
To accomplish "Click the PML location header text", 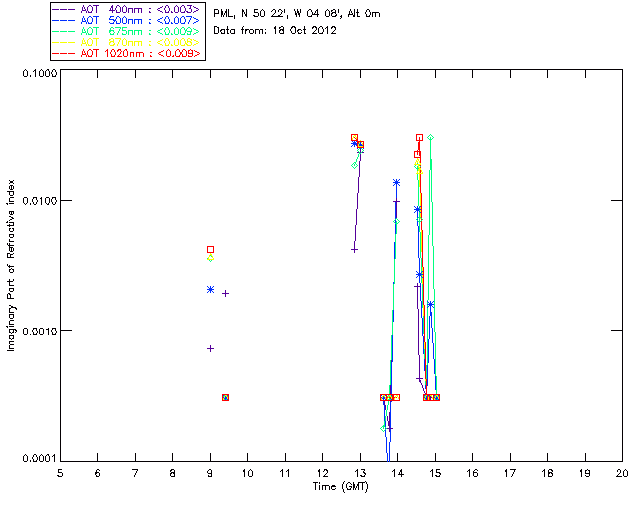I will tap(297, 13).
